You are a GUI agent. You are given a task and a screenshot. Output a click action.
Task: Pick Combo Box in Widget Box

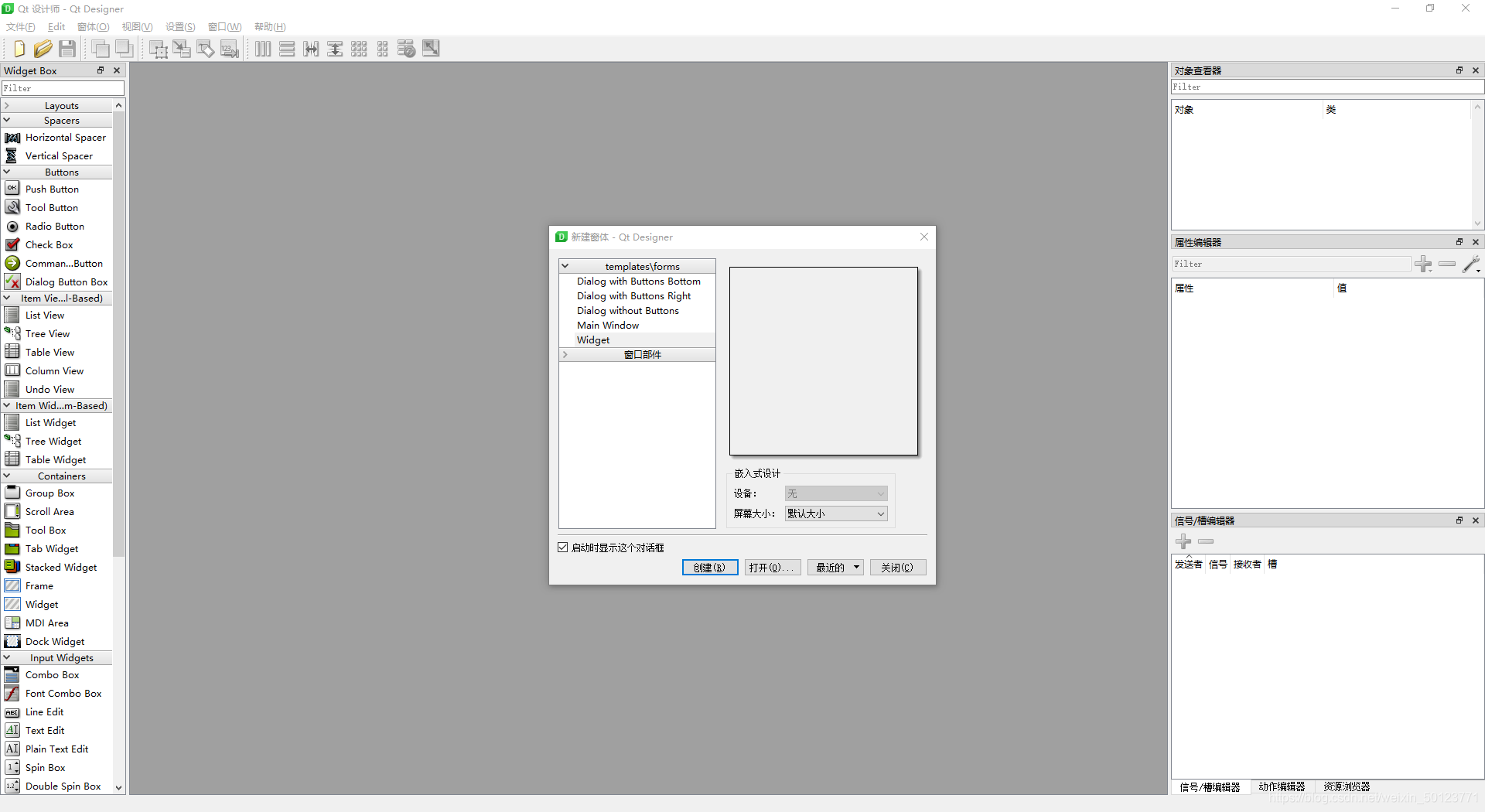(52, 674)
